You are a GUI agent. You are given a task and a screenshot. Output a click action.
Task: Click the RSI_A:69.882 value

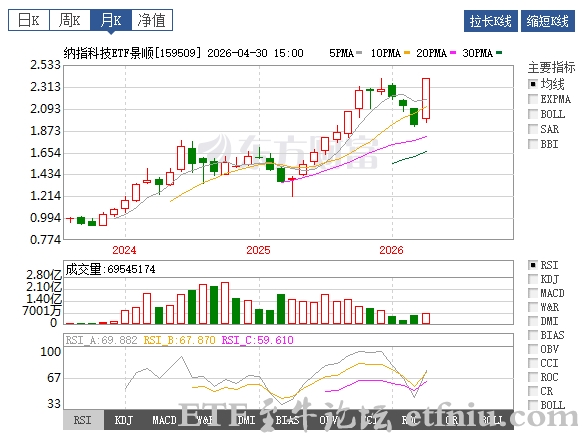click(x=102, y=340)
